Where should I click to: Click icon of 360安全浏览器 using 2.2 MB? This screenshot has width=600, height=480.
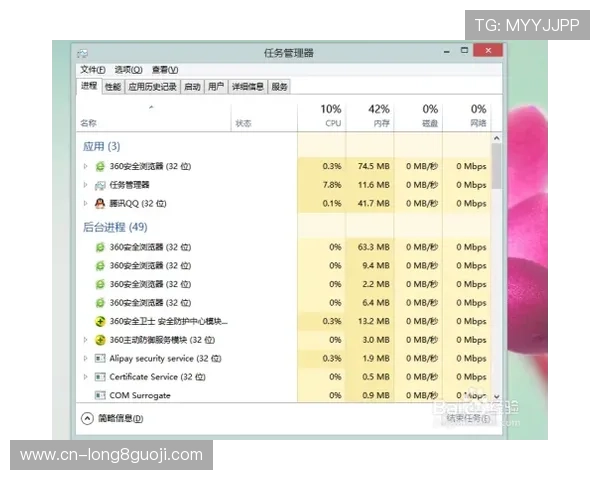point(100,284)
